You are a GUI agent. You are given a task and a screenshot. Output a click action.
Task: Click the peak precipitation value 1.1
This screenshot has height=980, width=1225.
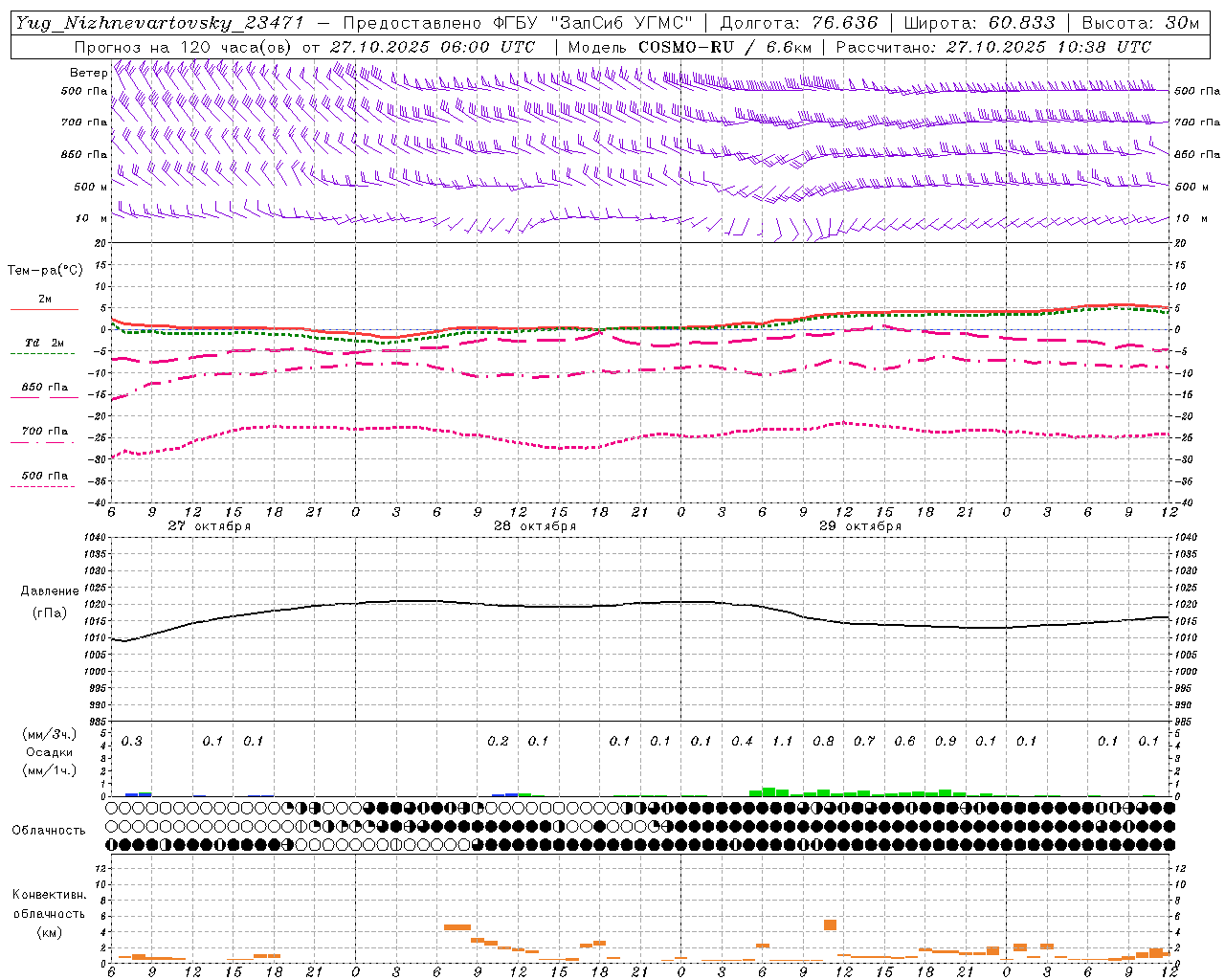pyautogui.click(x=782, y=742)
